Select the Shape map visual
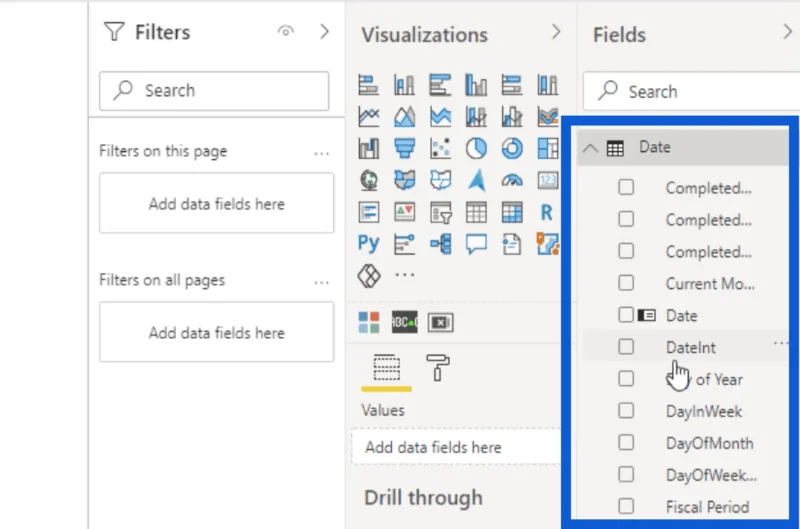Screen dimensions: 800x529 click(440, 180)
